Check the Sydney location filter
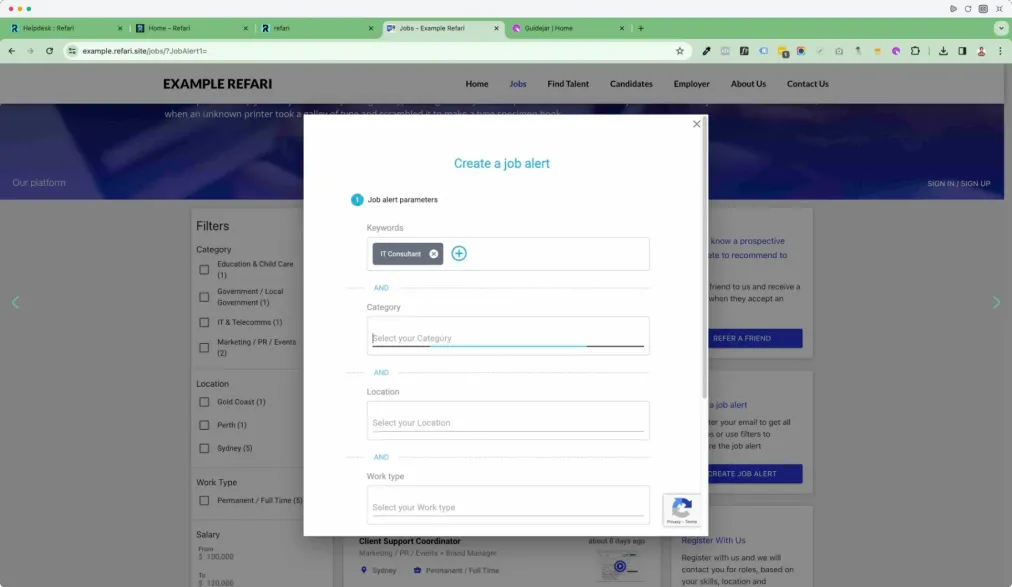This screenshot has height=587, width=1012. (x=204, y=448)
